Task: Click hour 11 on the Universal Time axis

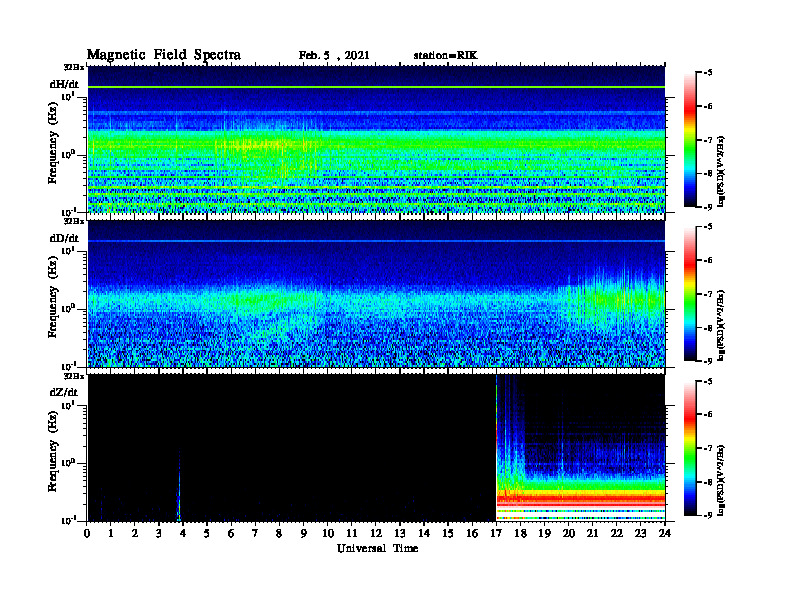Action: click(352, 534)
